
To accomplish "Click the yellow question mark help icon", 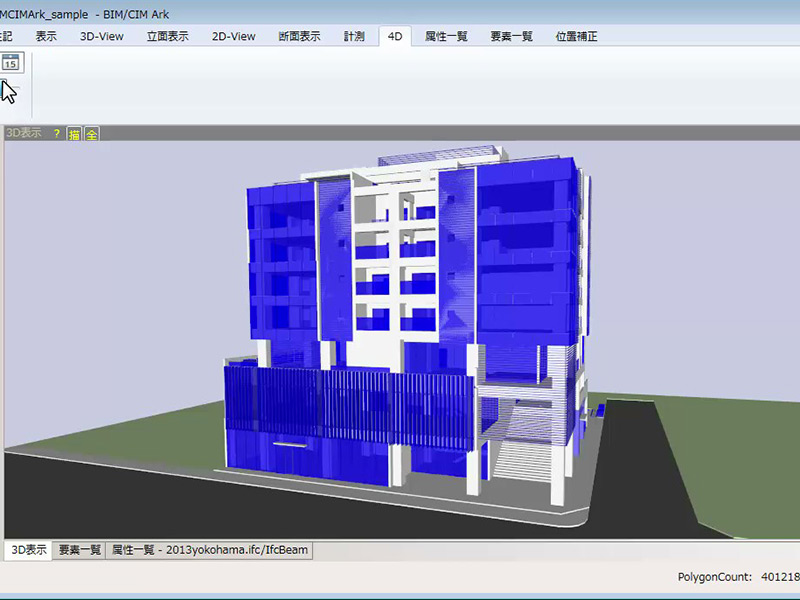I will 57,134.
